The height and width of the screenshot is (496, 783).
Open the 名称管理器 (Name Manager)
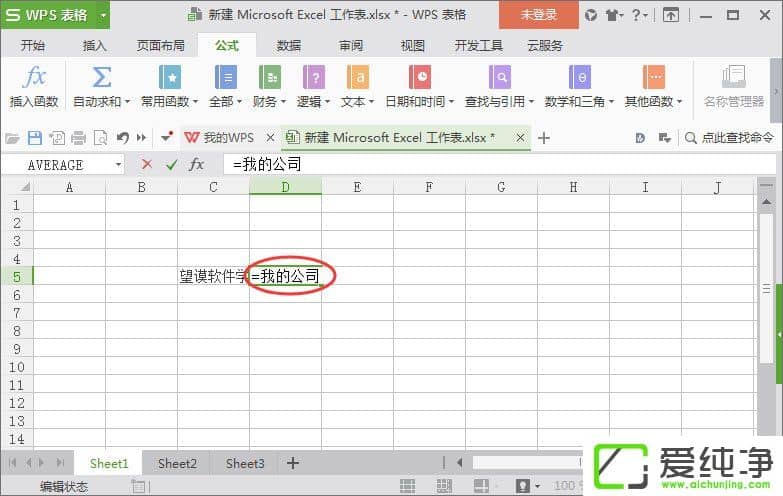(x=733, y=86)
